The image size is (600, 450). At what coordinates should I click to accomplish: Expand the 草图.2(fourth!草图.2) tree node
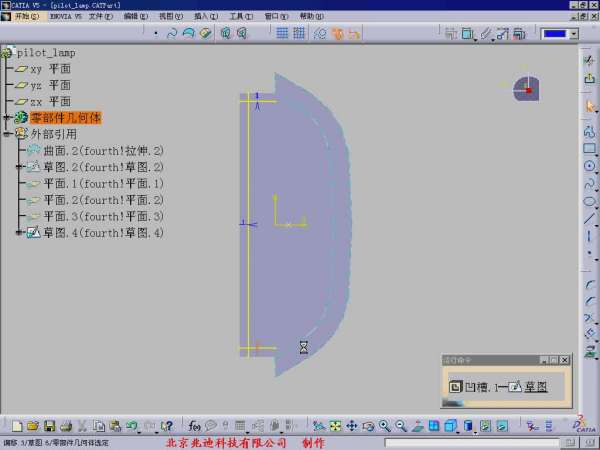[x=20, y=167]
